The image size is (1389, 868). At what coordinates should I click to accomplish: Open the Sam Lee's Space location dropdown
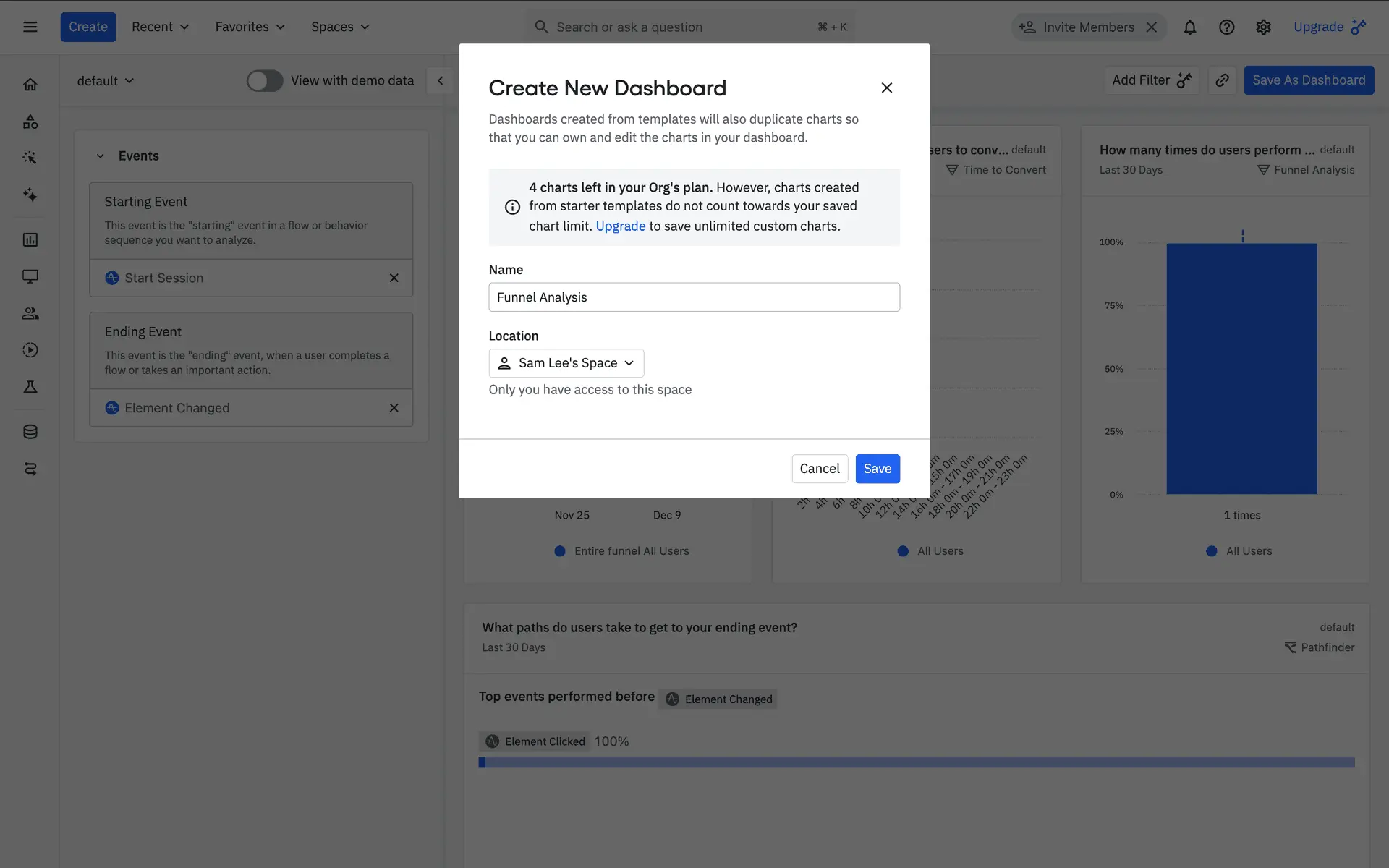click(x=566, y=363)
